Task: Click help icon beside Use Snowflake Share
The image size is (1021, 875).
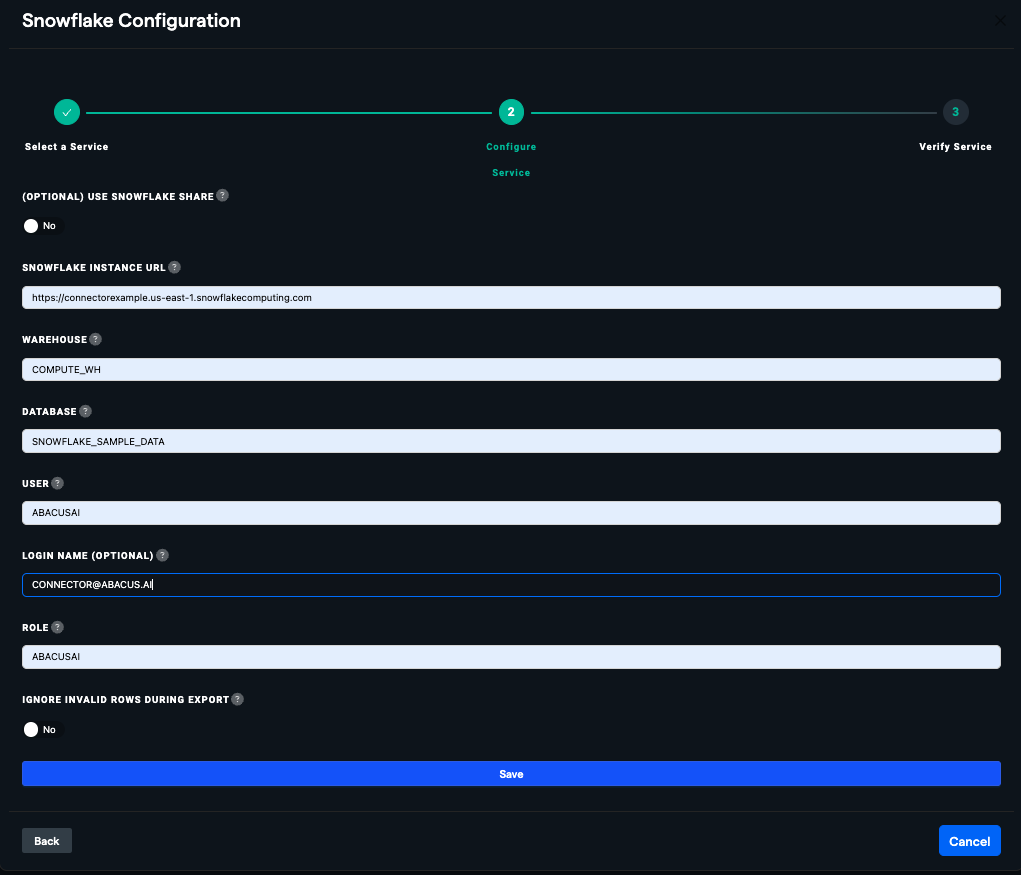Action: [x=222, y=196]
